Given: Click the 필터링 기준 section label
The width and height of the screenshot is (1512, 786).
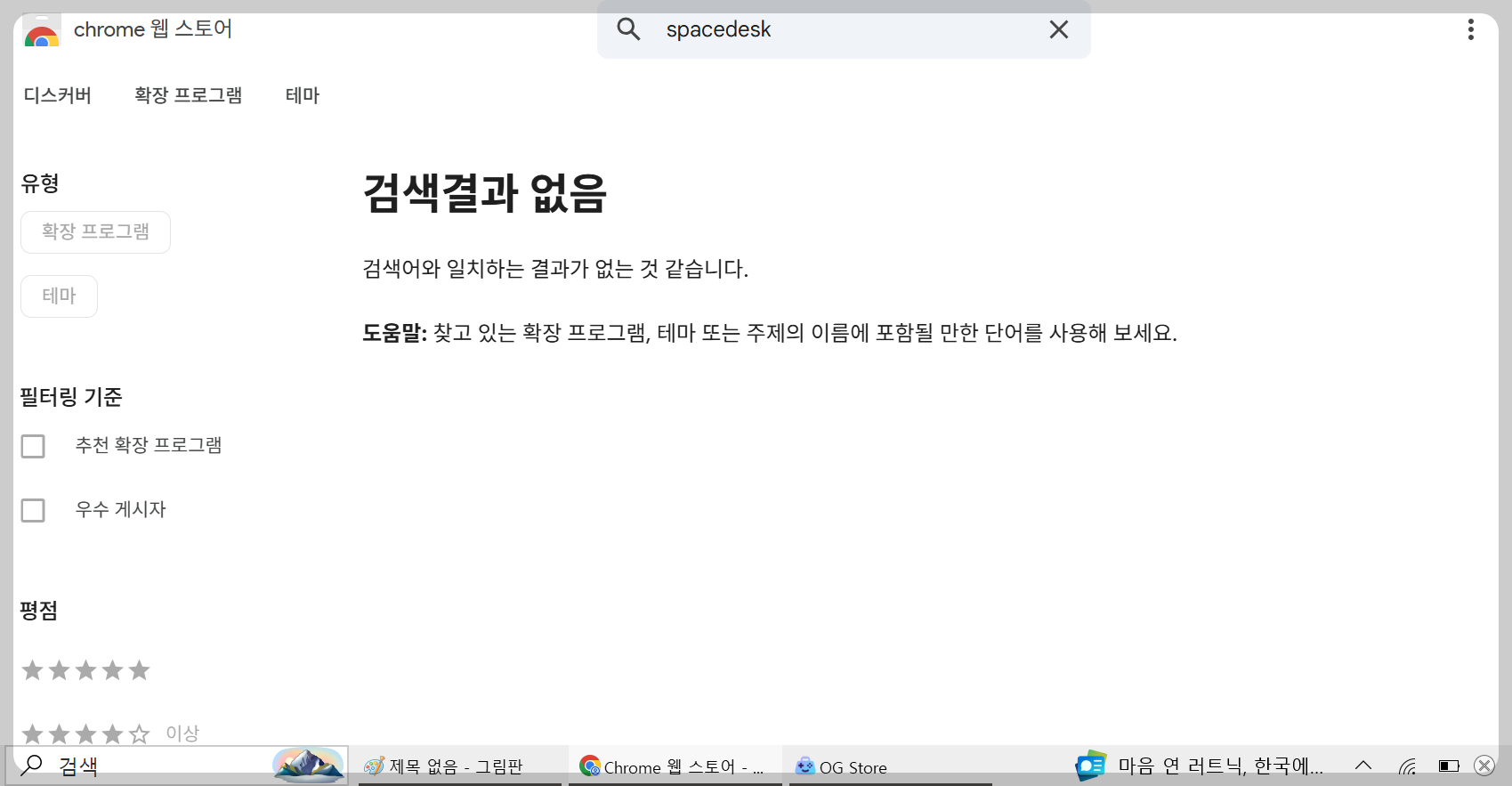Looking at the screenshot, I should pyautogui.click(x=71, y=397).
